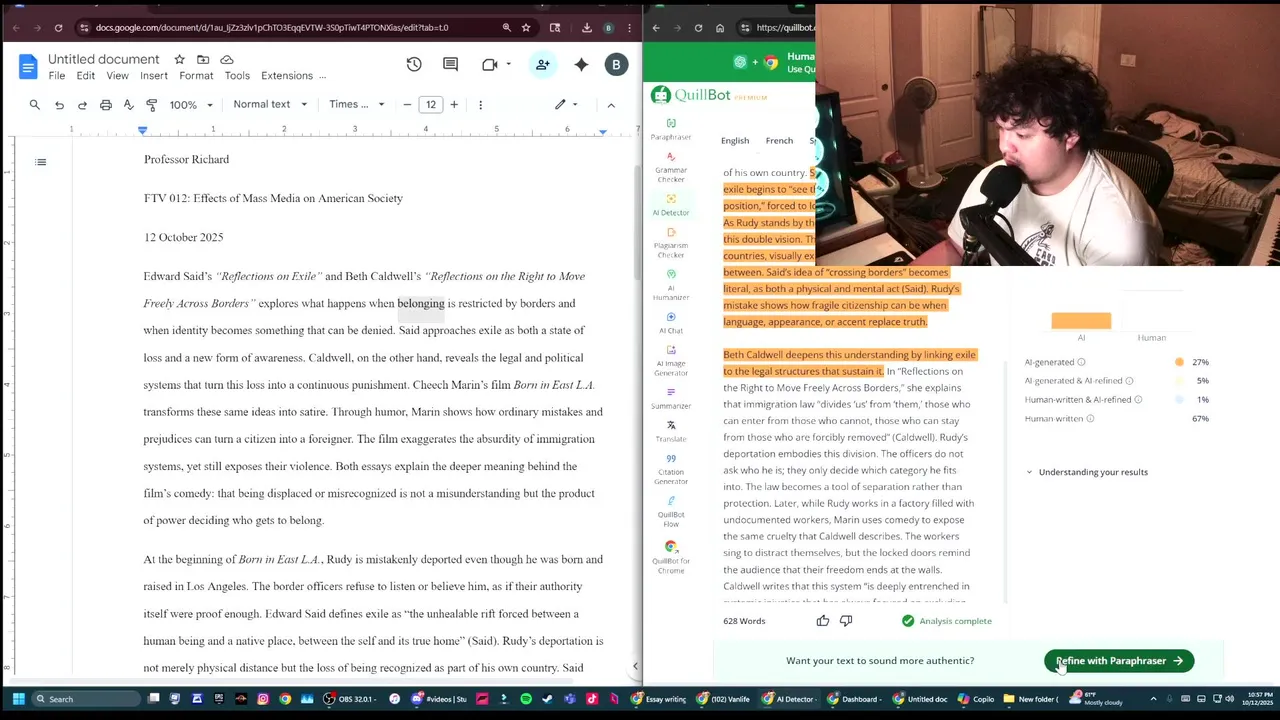The image size is (1280, 720).
Task: Show info for Human-written percentage
Action: 1090,419
